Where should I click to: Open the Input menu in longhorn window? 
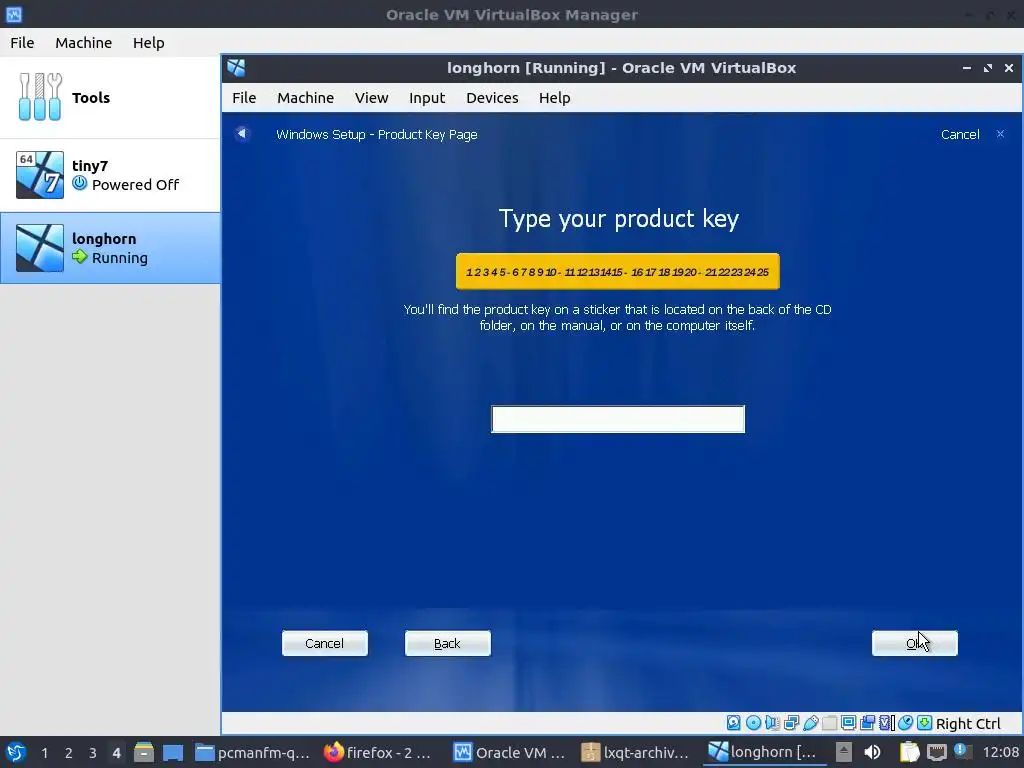[427, 97]
